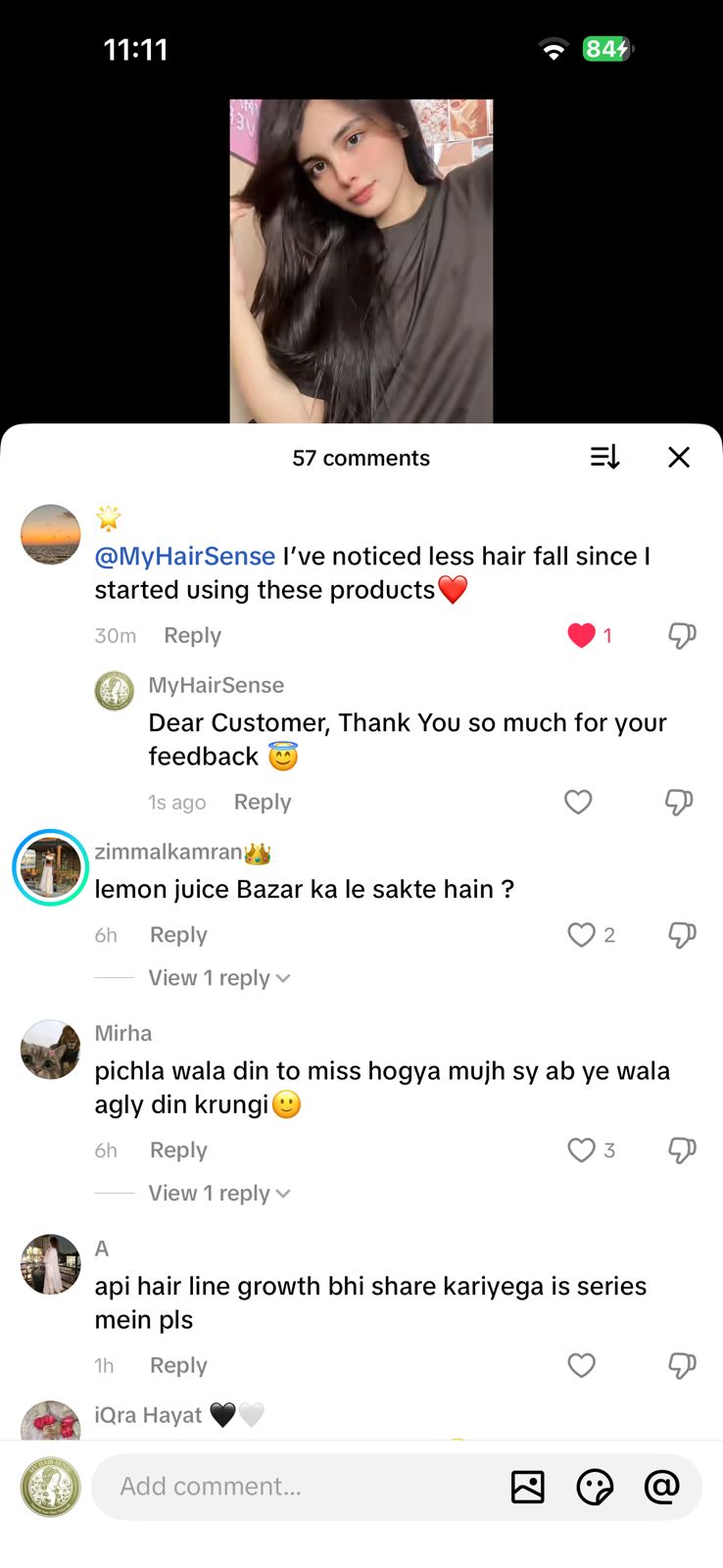Open comment sort options icon
The image size is (723, 1568).
point(604,458)
